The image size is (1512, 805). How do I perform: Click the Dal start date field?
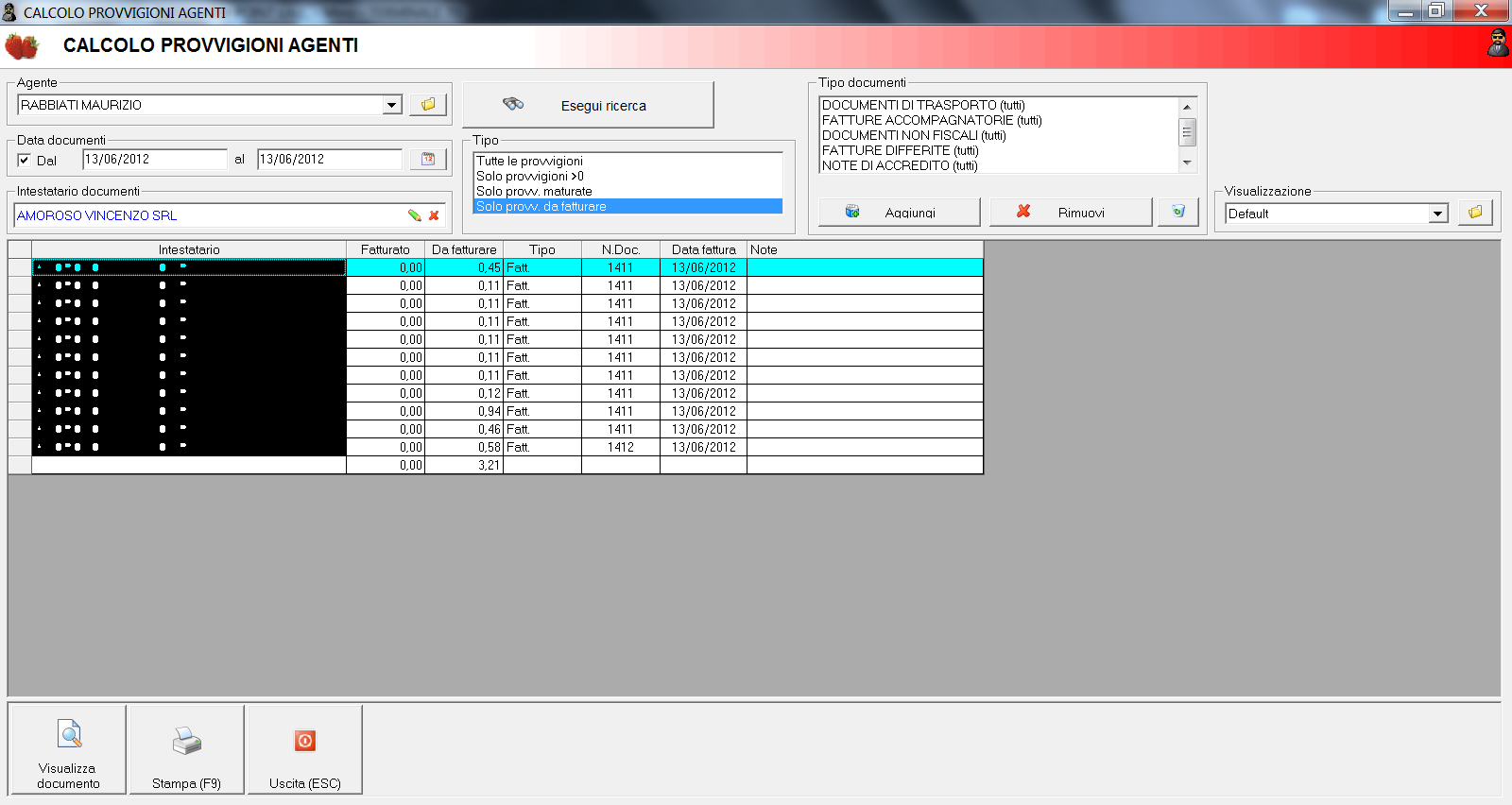pos(155,160)
